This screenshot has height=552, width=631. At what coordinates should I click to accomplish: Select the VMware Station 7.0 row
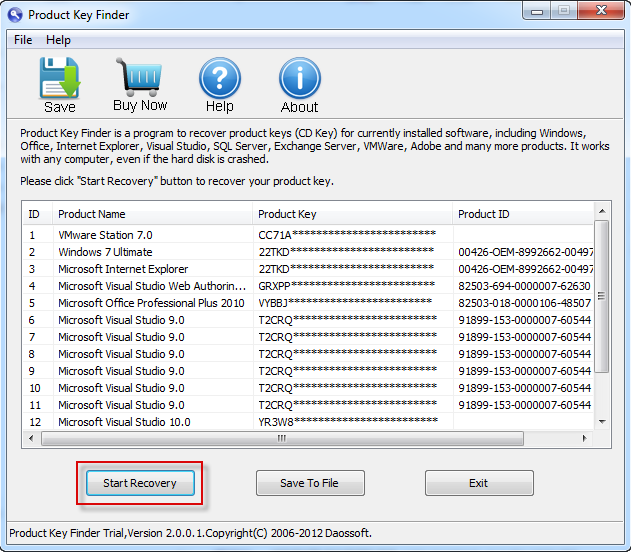point(105,235)
